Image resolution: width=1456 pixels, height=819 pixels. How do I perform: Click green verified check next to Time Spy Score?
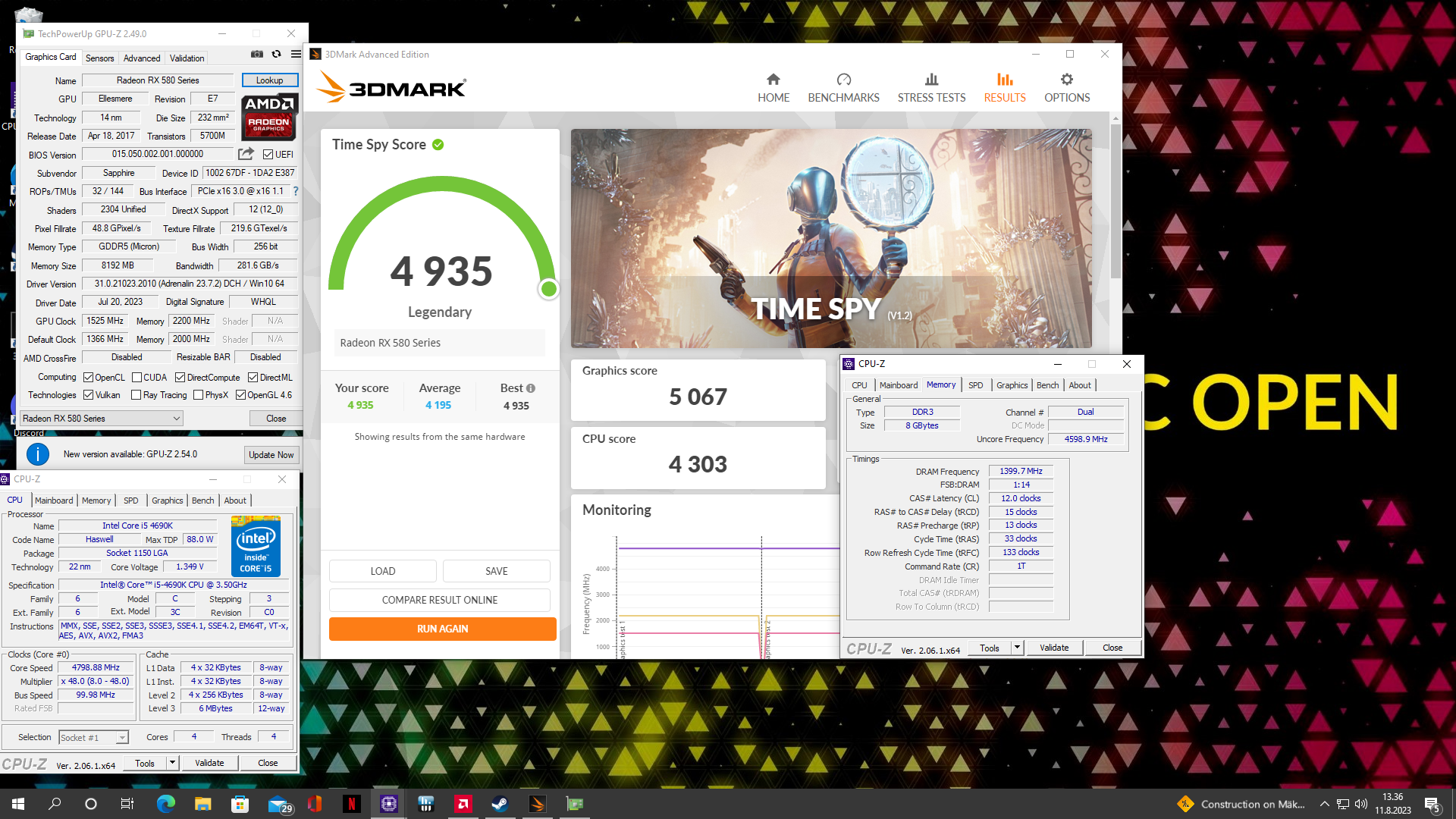(x=438, y=145)
